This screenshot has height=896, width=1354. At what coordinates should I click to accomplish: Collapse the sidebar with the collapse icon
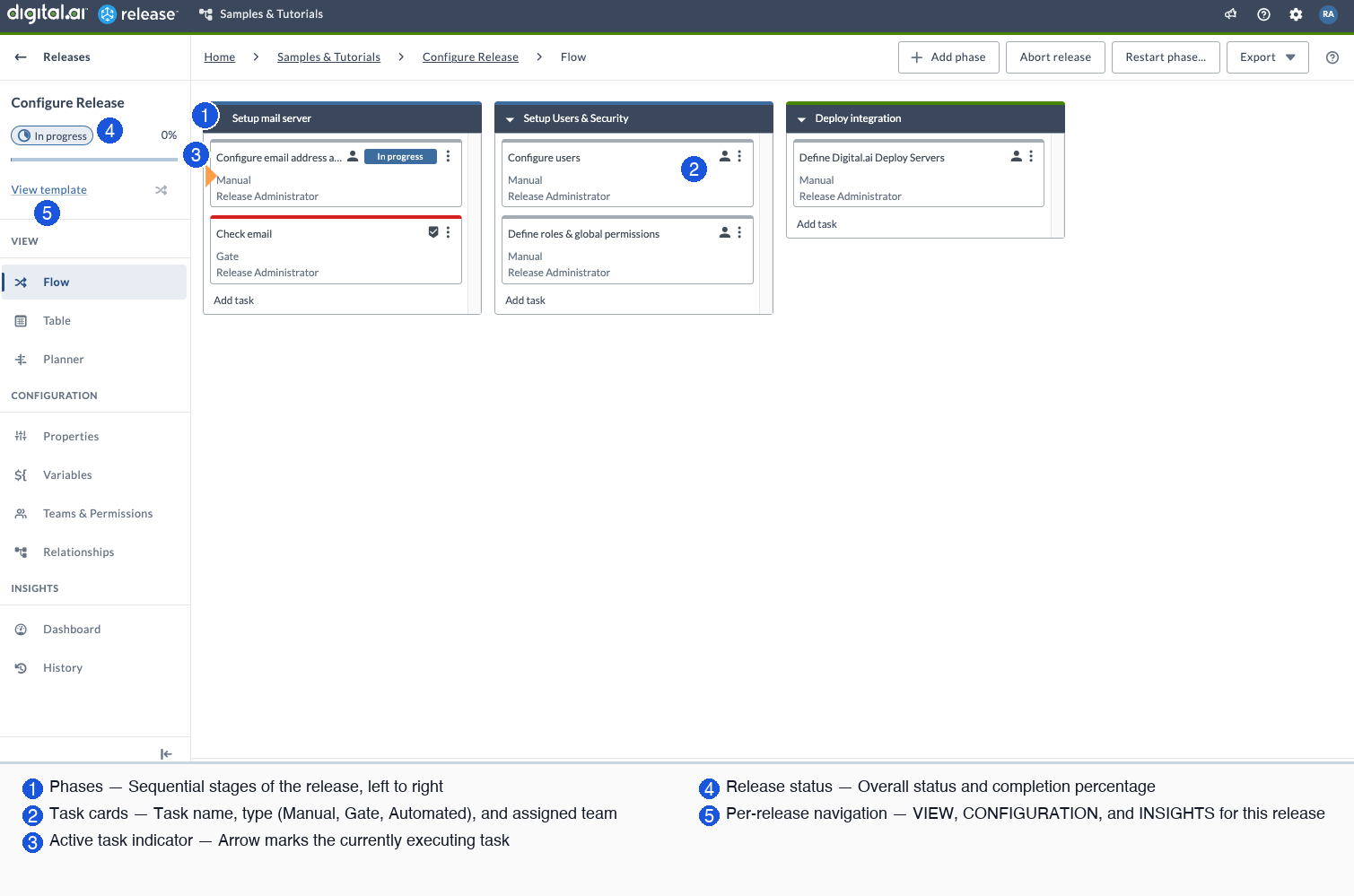(166, 754)
